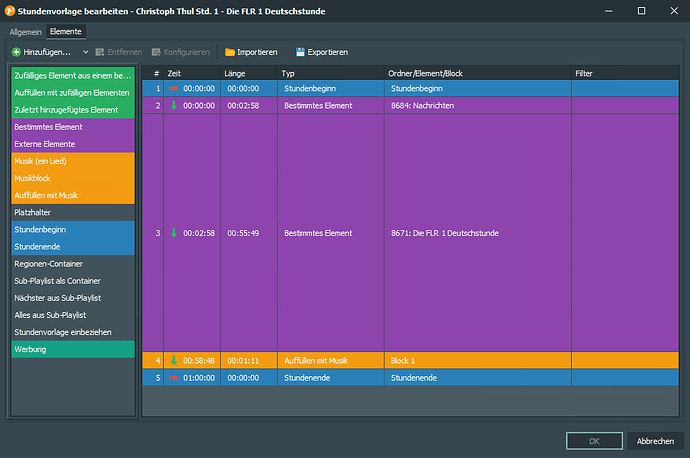The width and height of the screenshot is (690, 458).
Task: Switch to the Allgemein tab
Action: point(25,32)
